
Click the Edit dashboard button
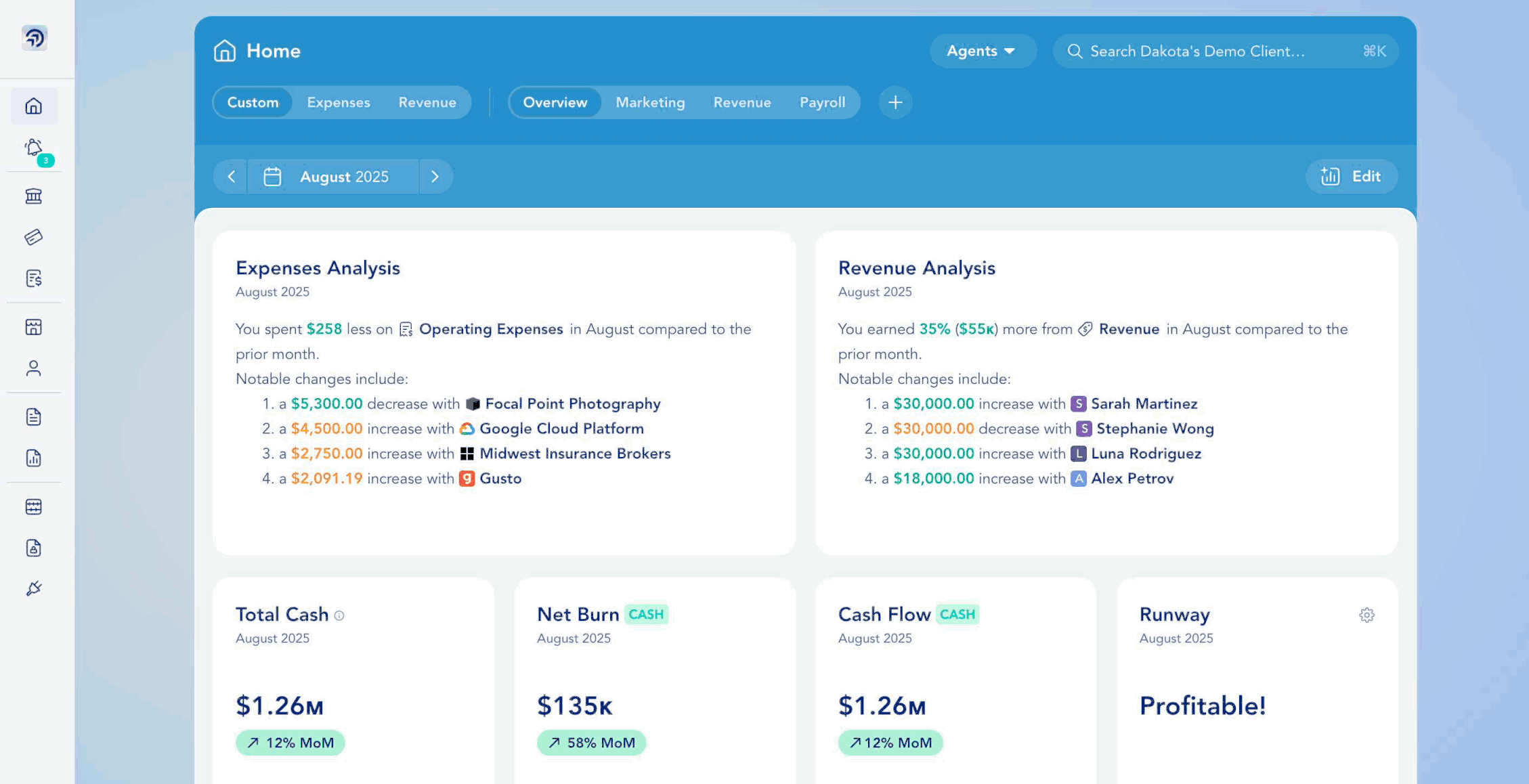(x=1351, y=177)
